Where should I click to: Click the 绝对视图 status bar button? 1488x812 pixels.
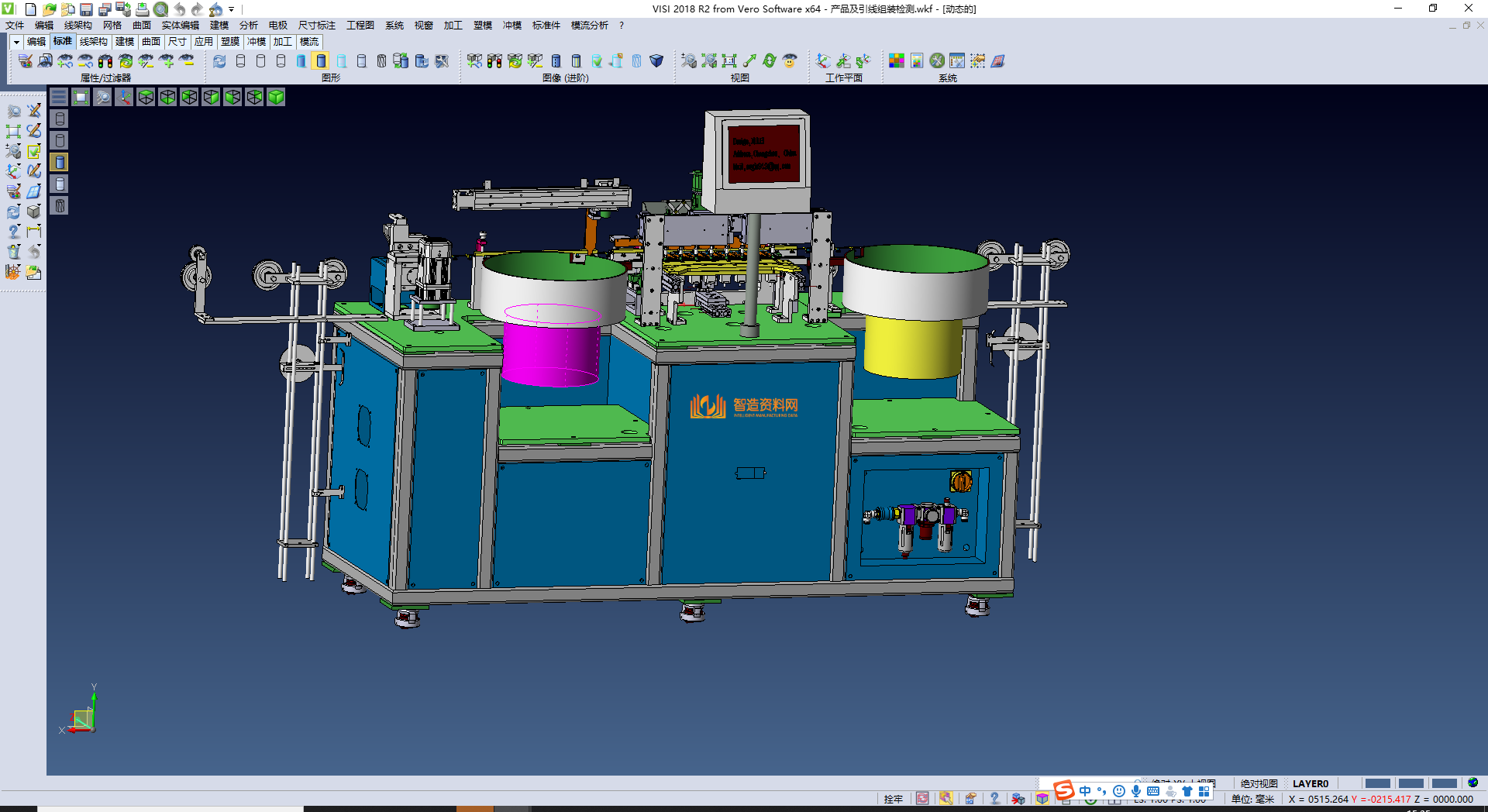1259,783
